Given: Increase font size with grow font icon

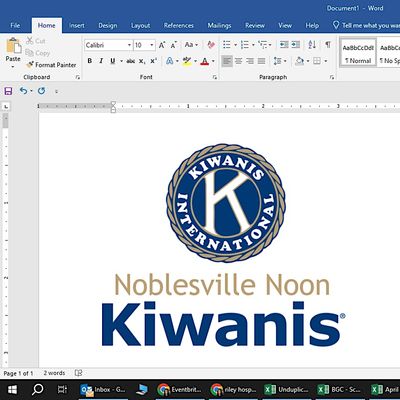Looking at the screenshot, I should (162, 45).
